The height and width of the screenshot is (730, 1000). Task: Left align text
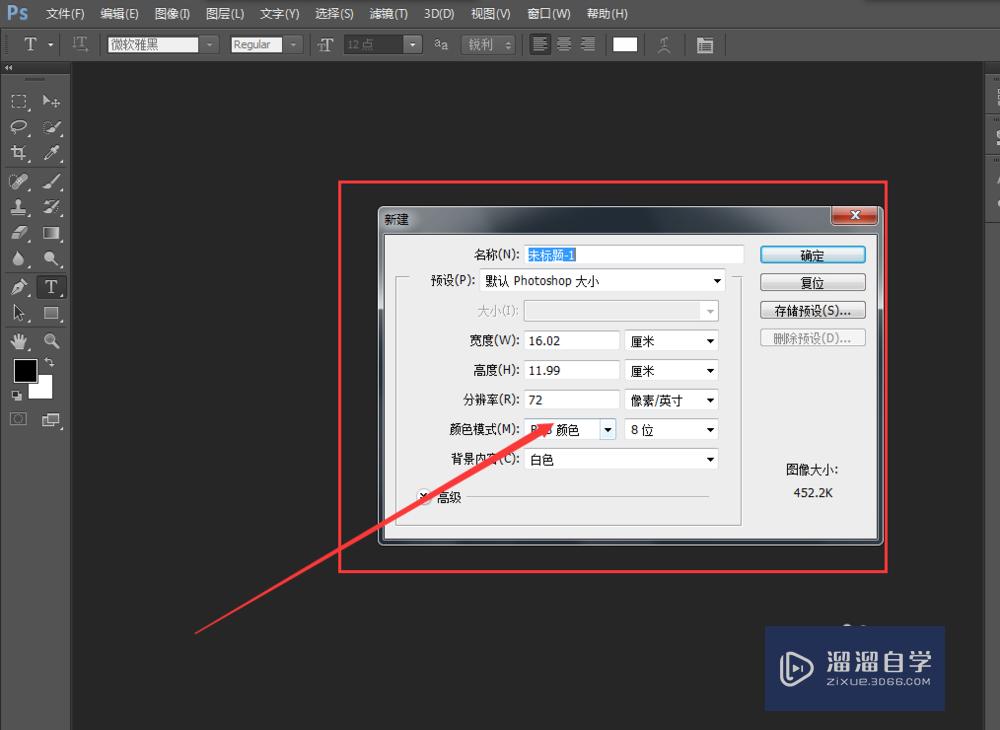540,44
